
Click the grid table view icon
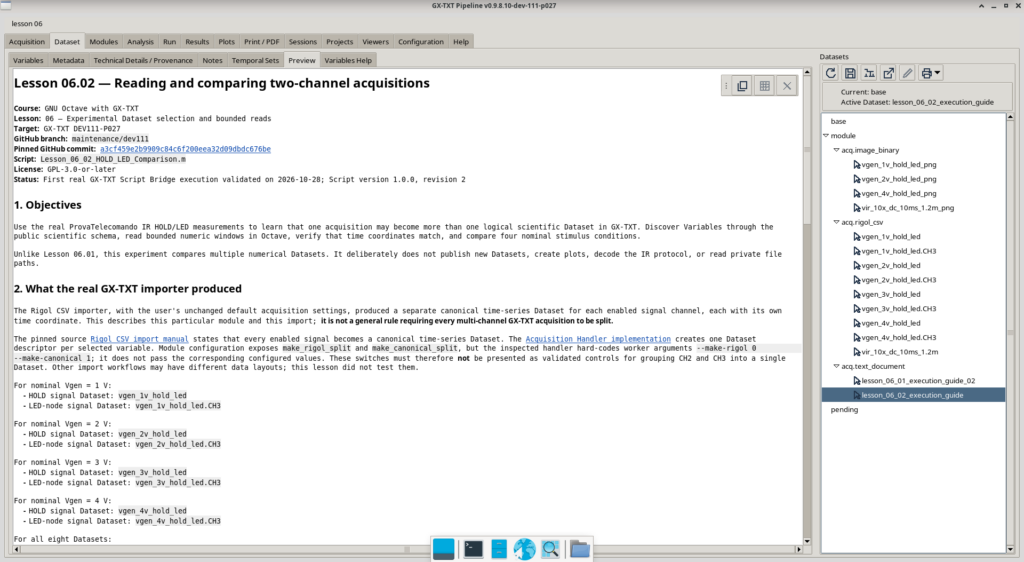[765, 86]
